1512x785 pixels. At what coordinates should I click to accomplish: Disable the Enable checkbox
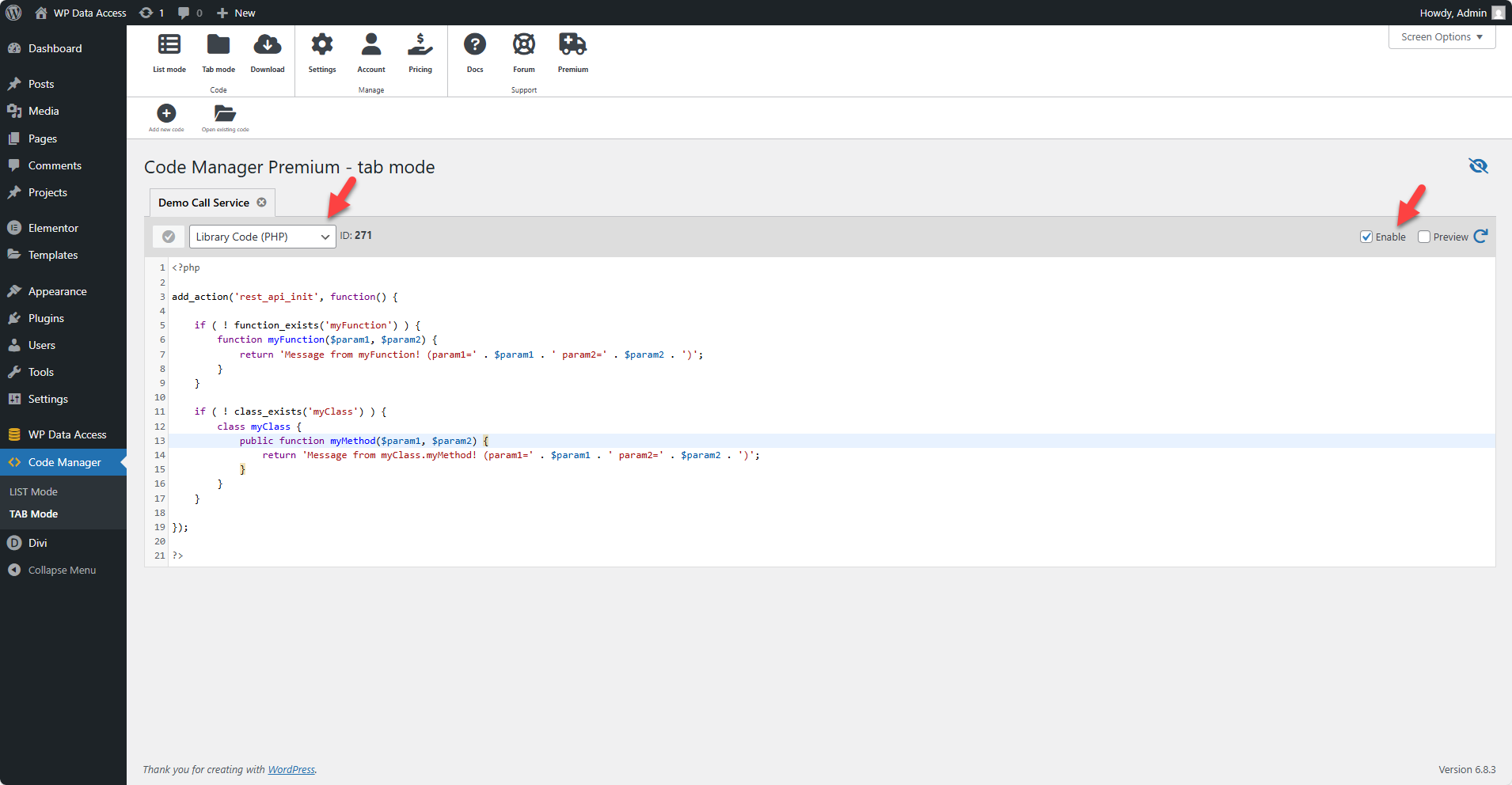(1366, 236)
